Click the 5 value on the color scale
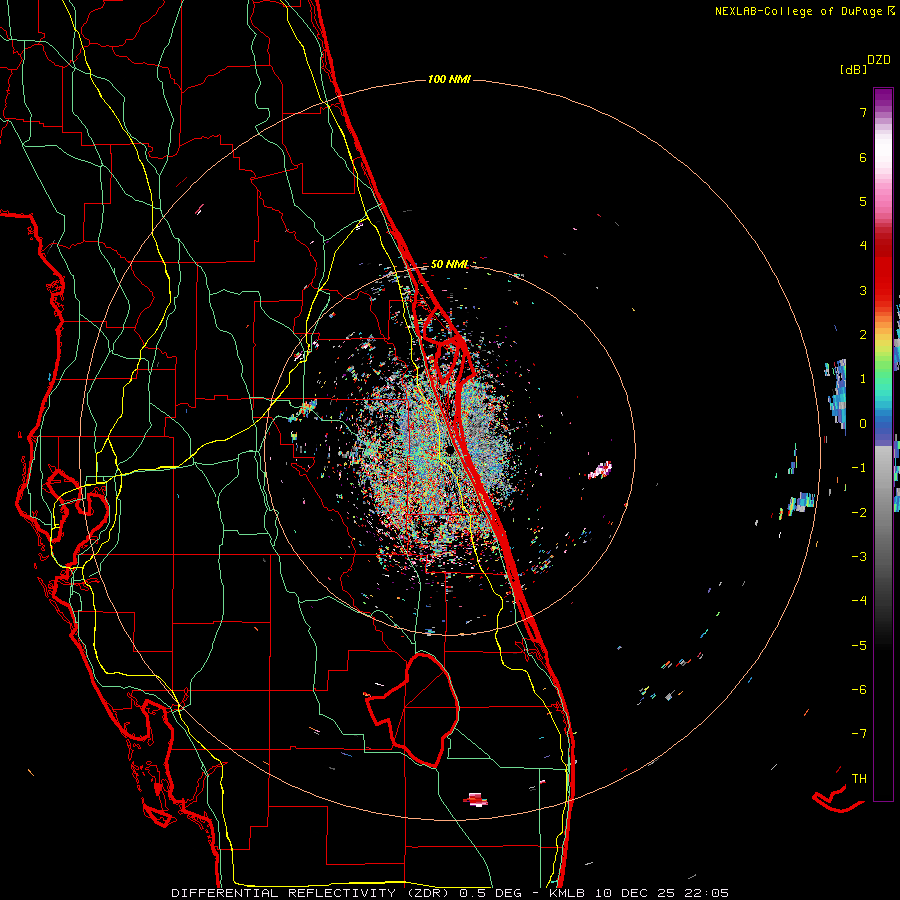The width and height of the screenshot is (900, 900). [x=863, y=201]
